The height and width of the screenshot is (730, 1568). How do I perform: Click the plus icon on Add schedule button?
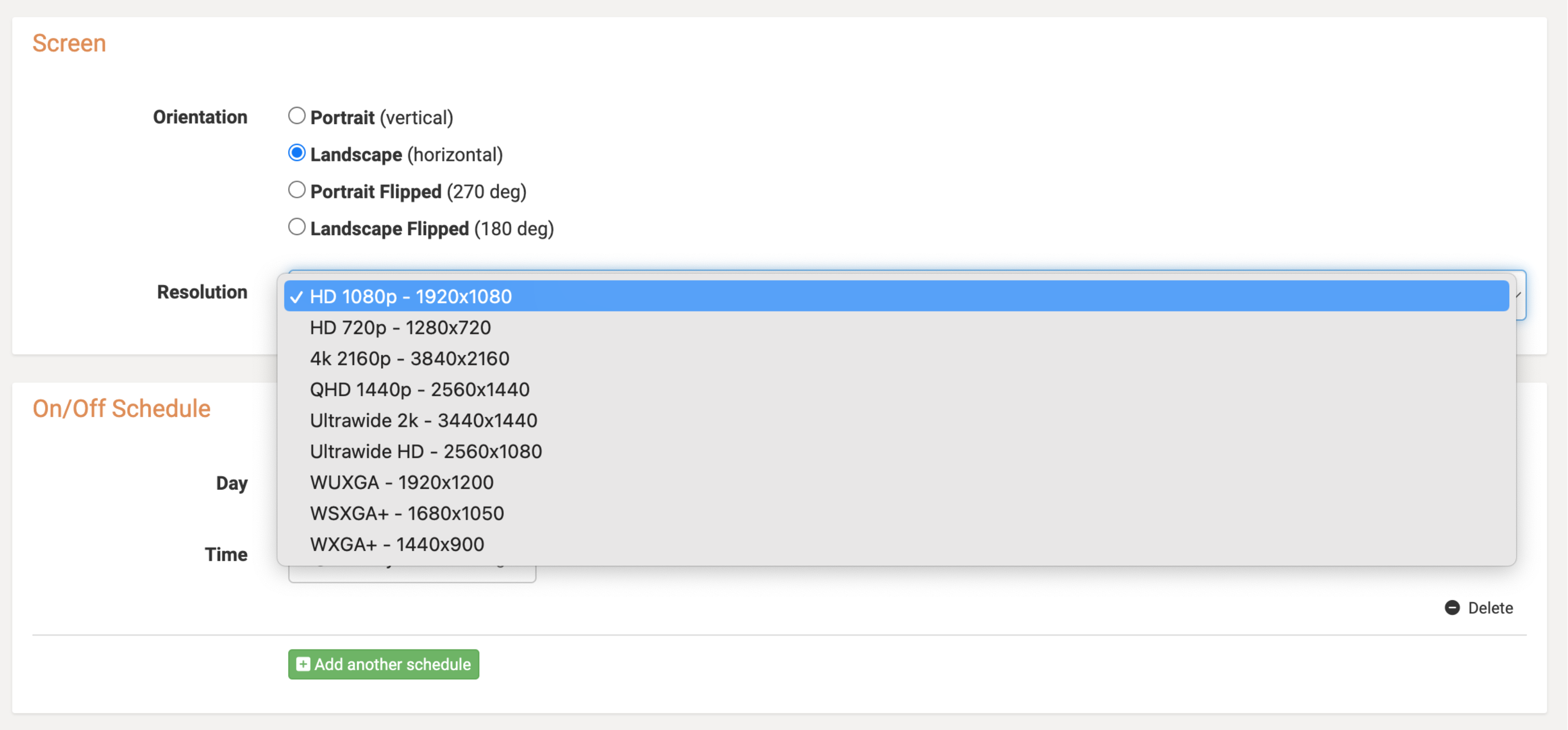[x=303, y=664]
